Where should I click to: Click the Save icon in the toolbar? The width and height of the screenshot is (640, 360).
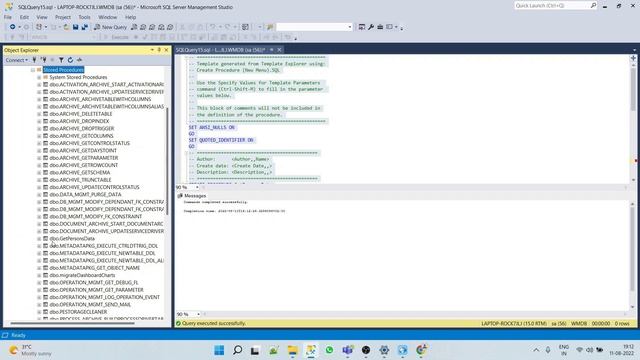coord(76,27)
